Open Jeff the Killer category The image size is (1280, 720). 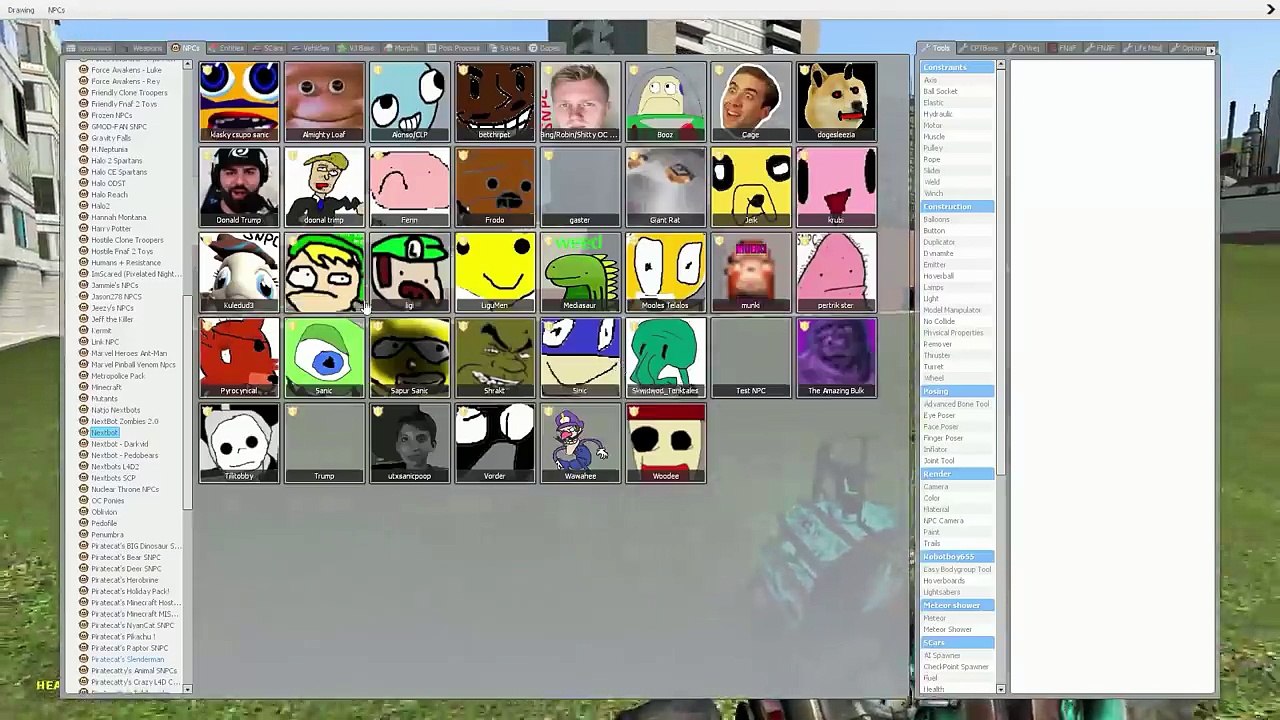(112, 319)
